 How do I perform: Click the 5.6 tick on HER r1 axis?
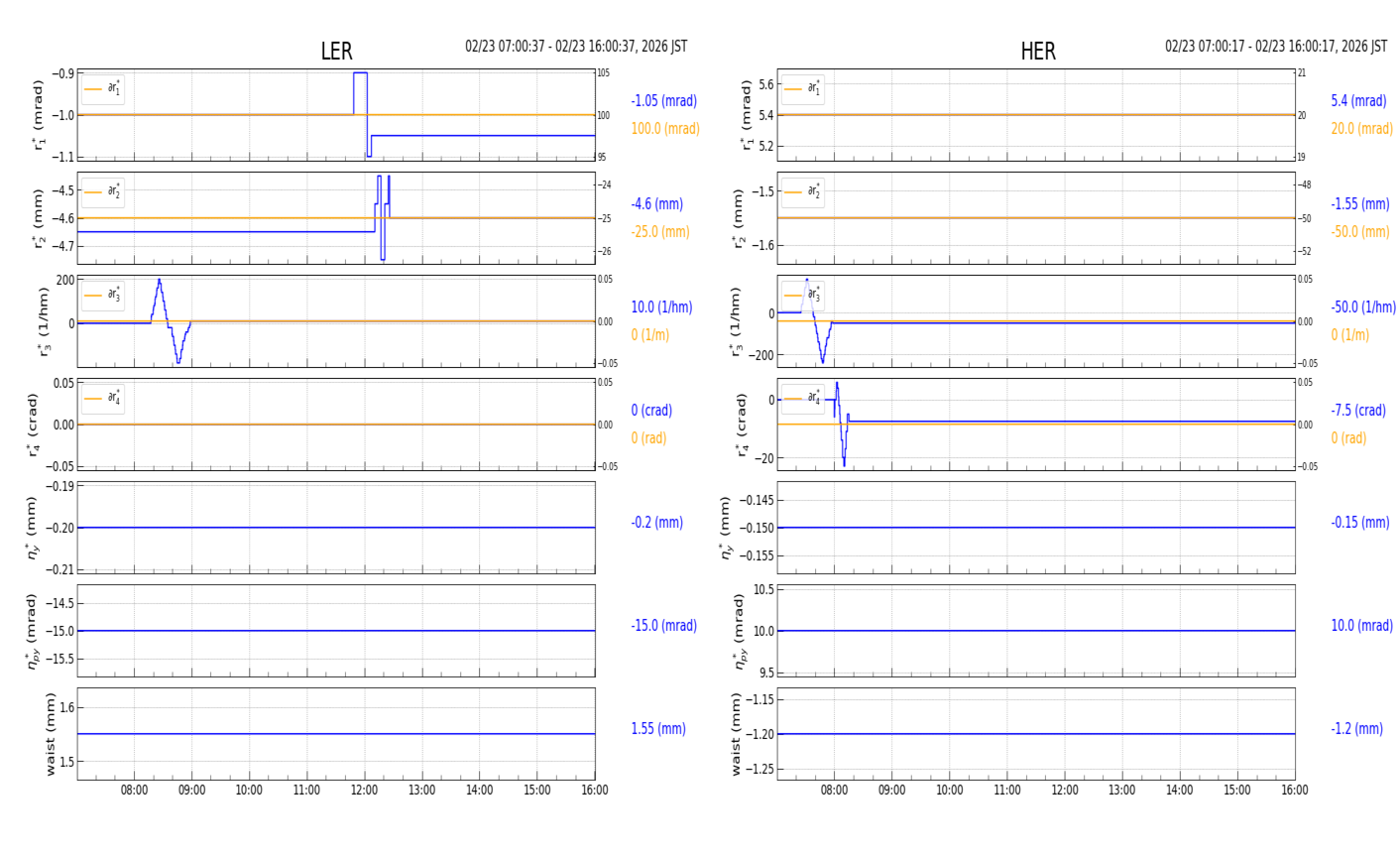tap(765, 84)
